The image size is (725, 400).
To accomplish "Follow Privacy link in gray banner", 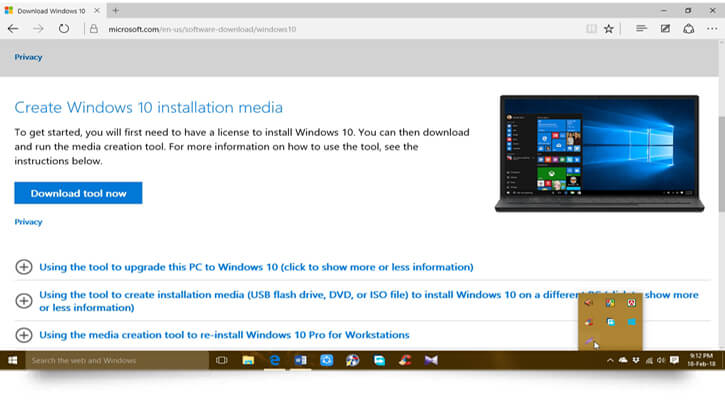I will click(28, 57).
